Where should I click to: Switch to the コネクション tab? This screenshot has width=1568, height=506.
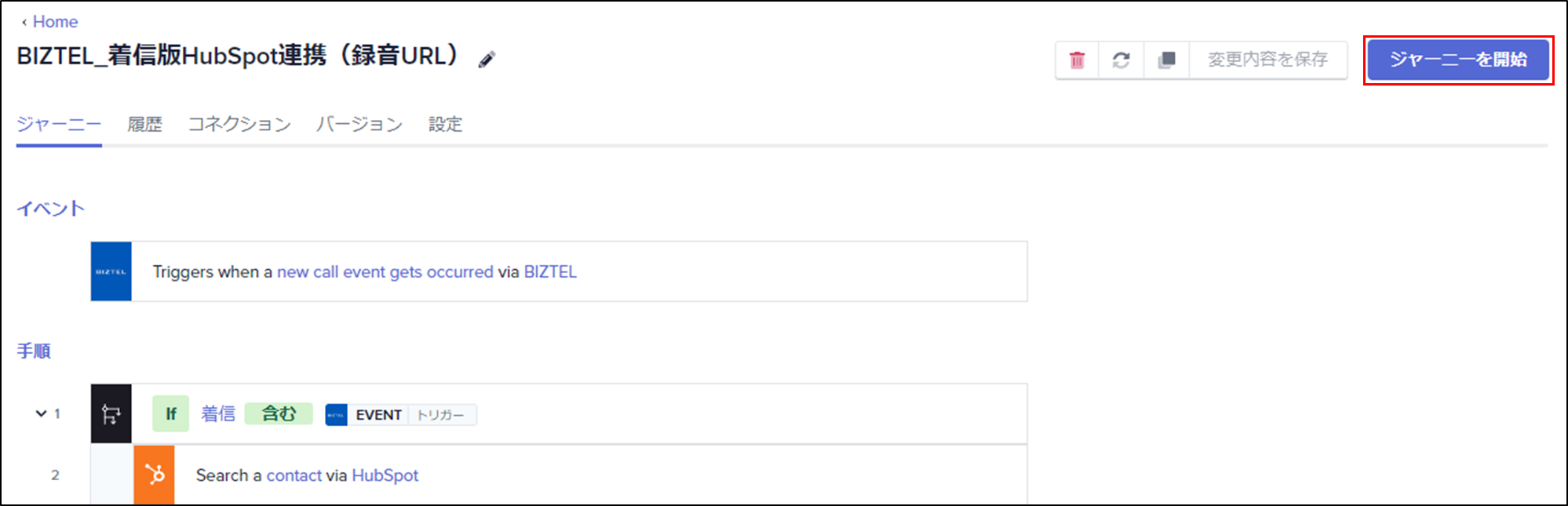tap(239, 124)
